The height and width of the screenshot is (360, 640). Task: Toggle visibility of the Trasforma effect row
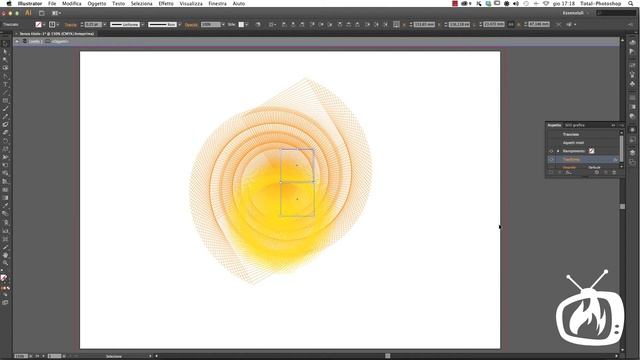[x=551, y=160]
